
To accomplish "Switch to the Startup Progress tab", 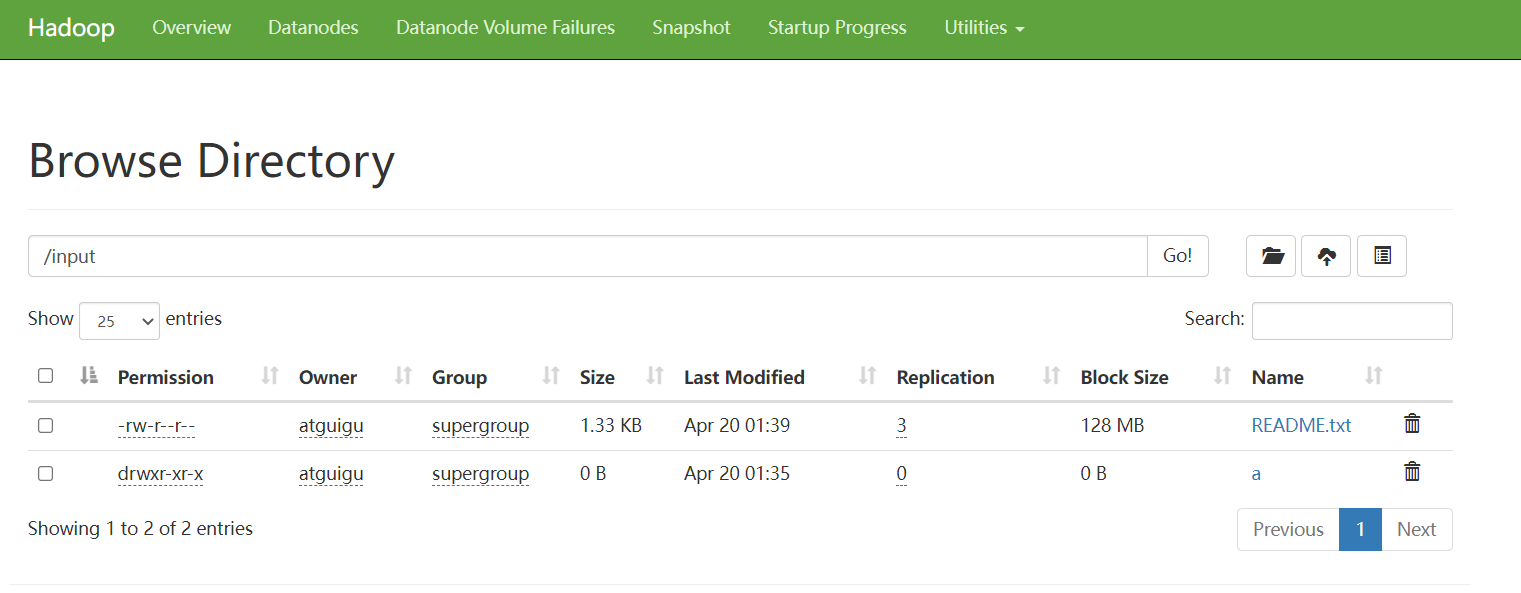I will [x=837, y=28].
